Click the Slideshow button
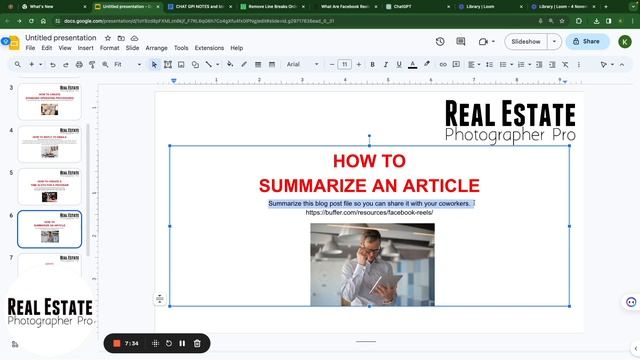This screenshot has width=640, height=360. click(526, 41)
